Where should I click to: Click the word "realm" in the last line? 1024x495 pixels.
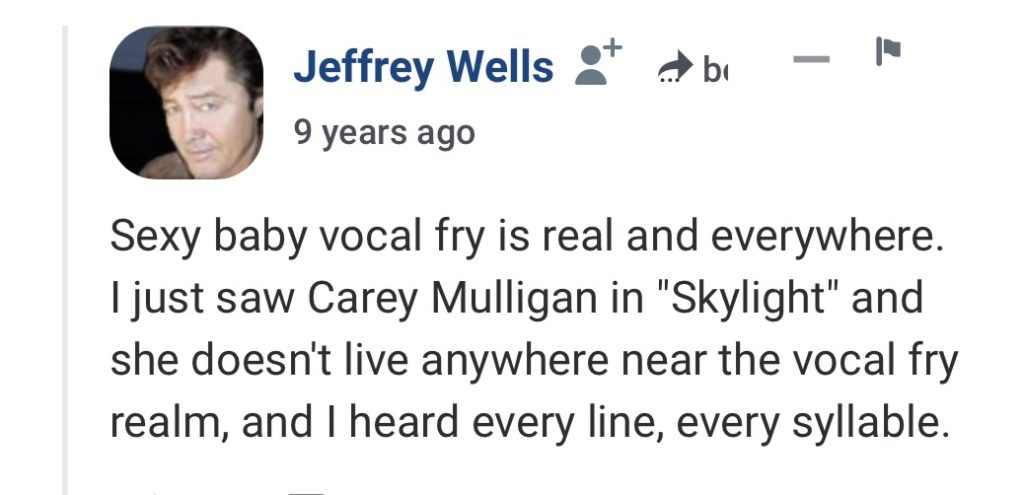point(171,421)
